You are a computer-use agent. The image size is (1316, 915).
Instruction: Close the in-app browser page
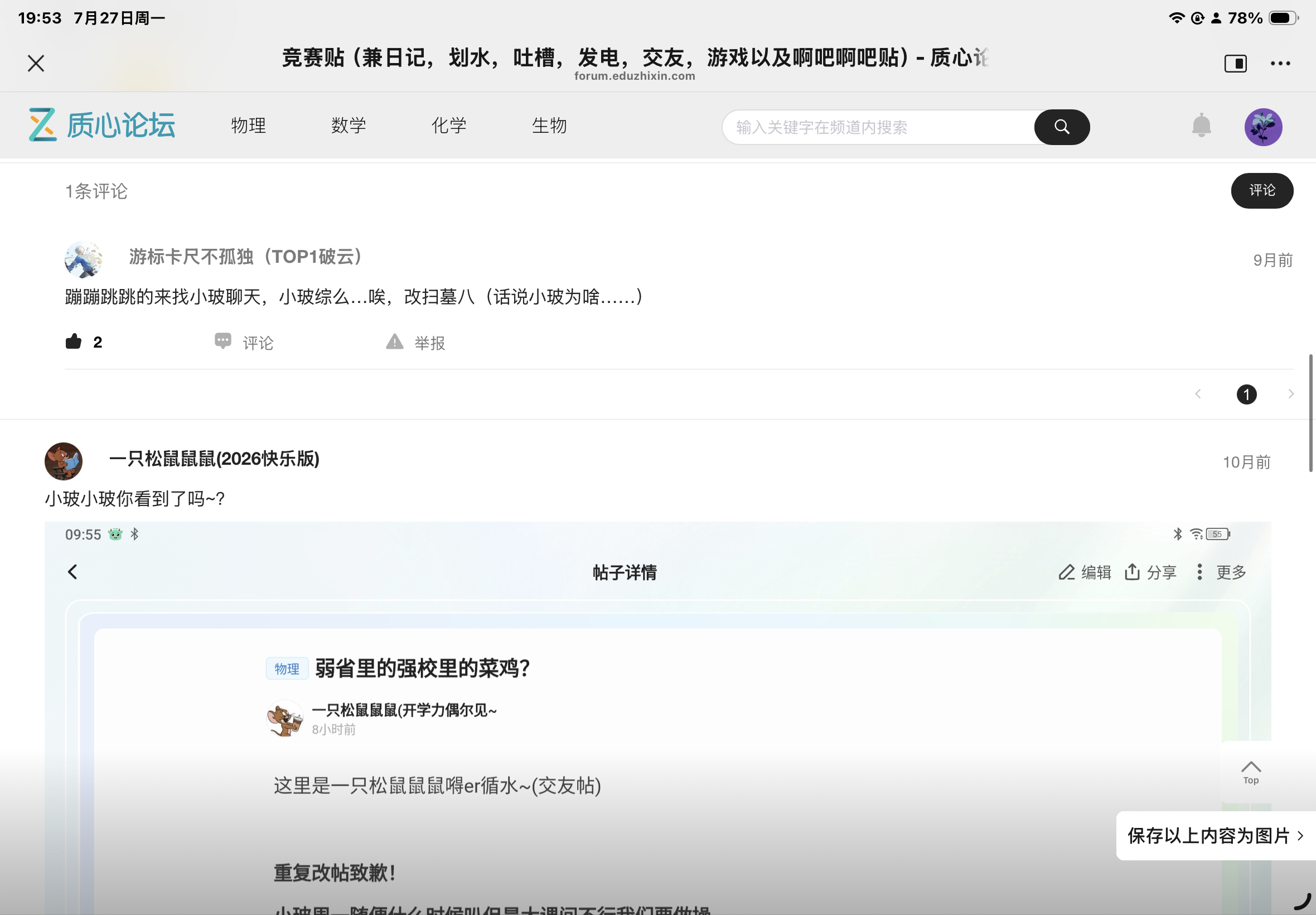tap(36, 63)
